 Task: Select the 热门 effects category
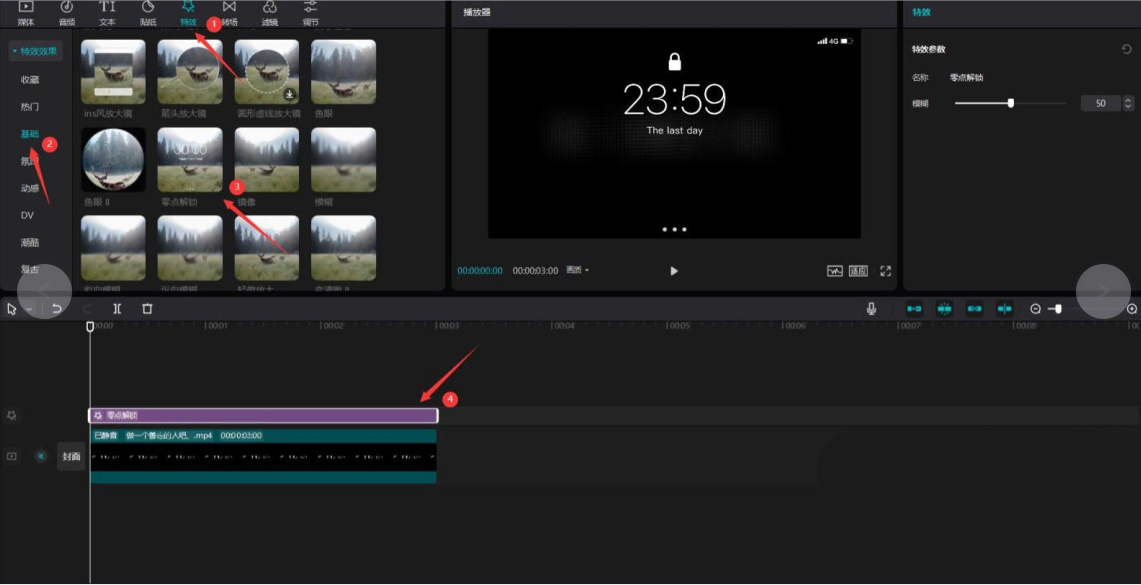pyautogui.click(x=30, y=107)
